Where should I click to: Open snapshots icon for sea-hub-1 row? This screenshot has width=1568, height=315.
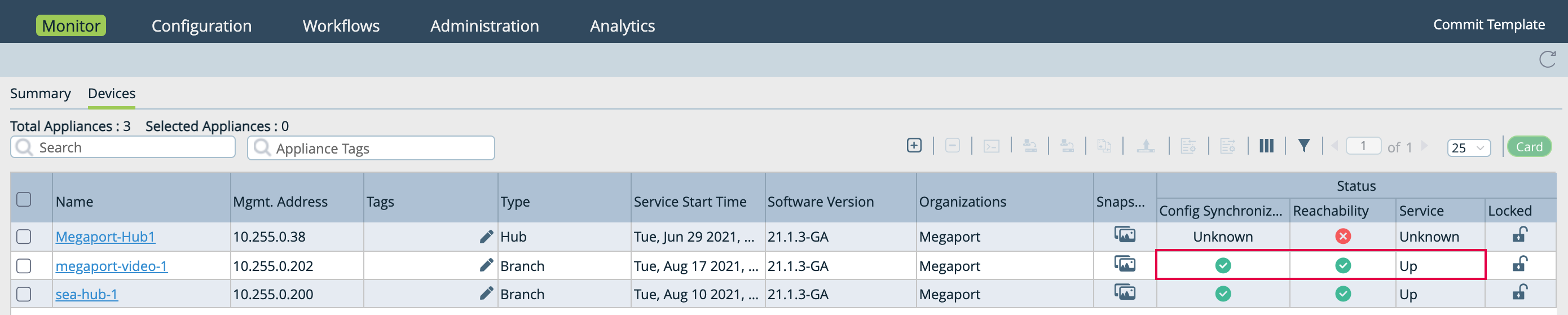click(1124, 293)
